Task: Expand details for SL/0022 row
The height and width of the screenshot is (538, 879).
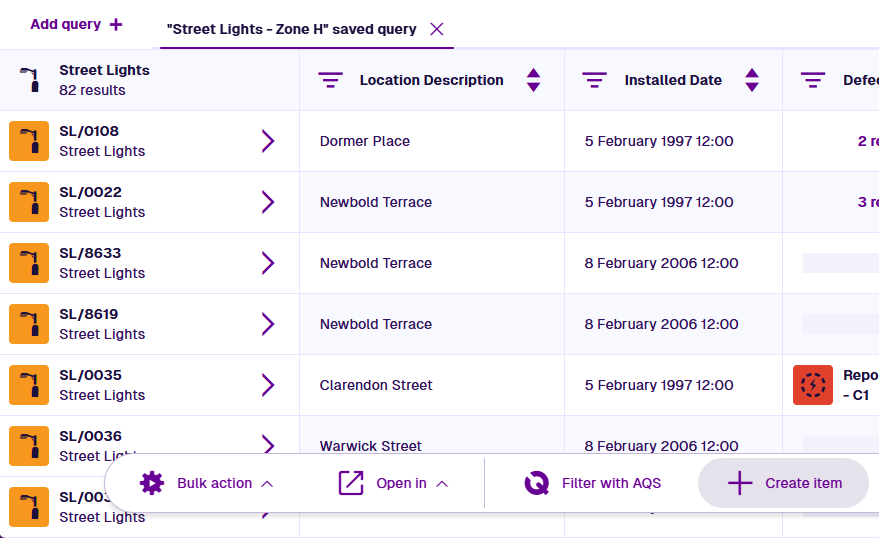Action: click(267, 202)
